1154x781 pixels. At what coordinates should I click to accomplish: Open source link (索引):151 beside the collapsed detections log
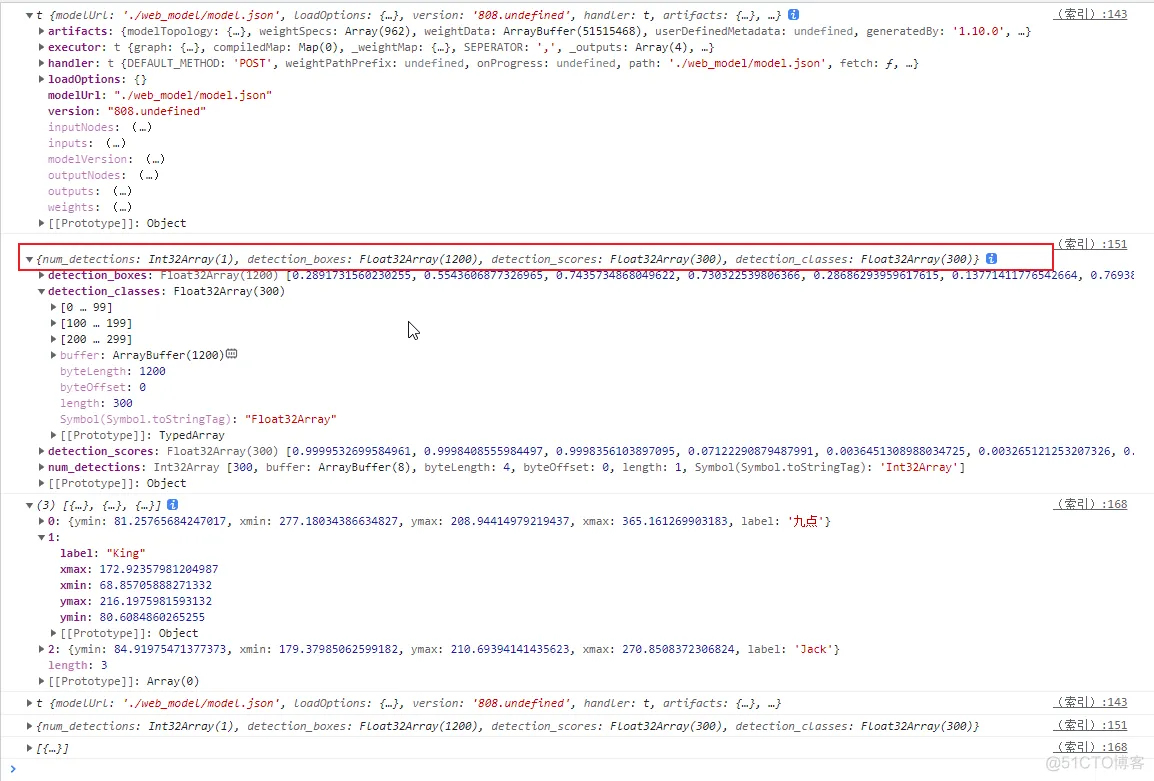(x=1090, y=725)
